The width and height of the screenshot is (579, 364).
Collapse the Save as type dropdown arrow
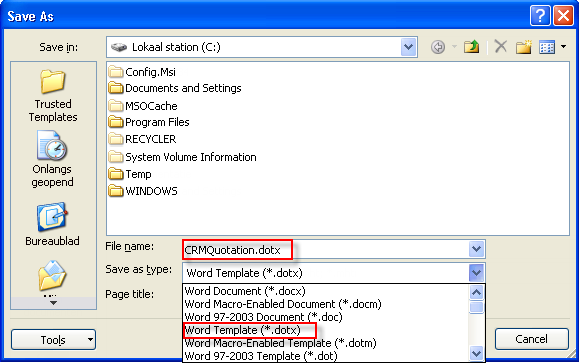(476, 273)
